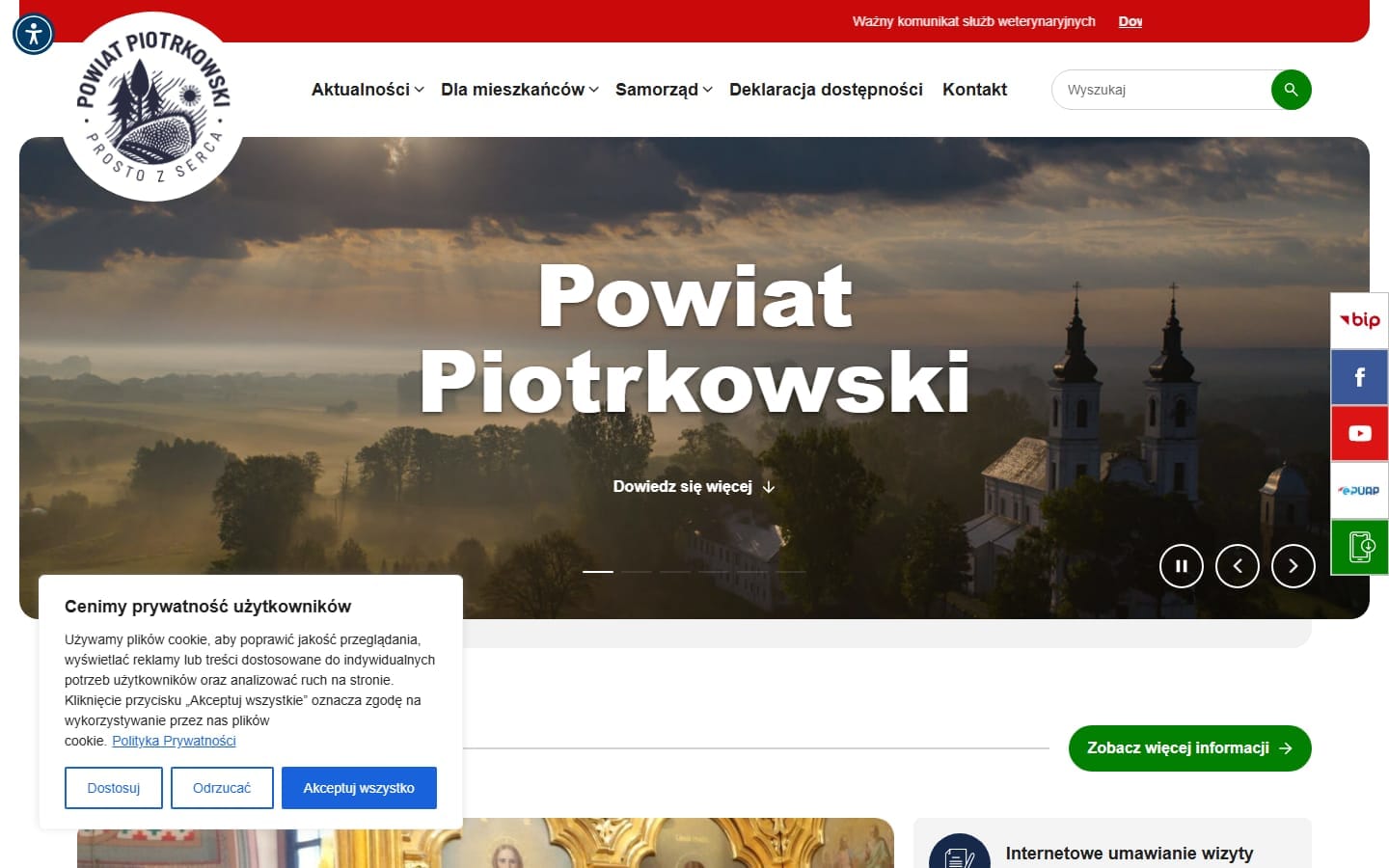Expand the Dla mieszkańców dropdown
The image size is (1389, 868).
[520, 90]
